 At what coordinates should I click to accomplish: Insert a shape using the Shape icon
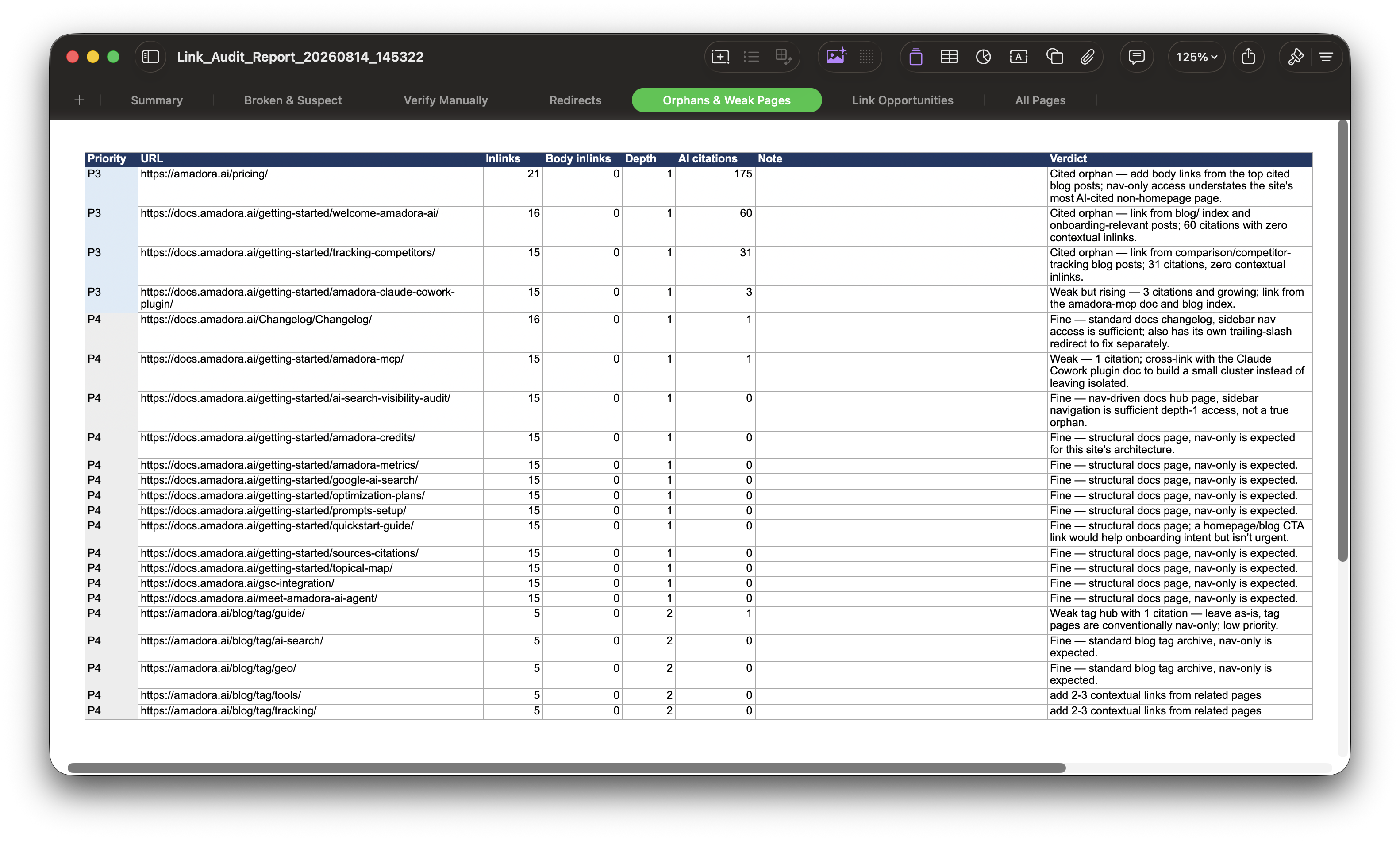click(x=1054, y=57)
